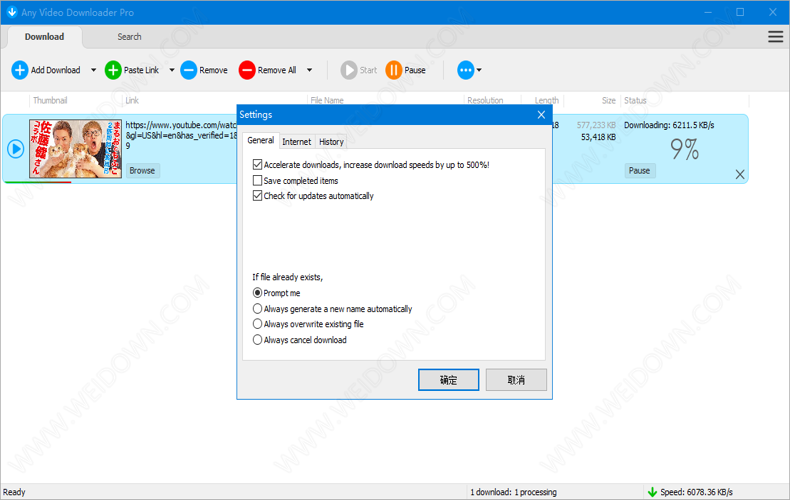Click the green speed arrow in status bar
Viewport: 790px width, 500px height.
pyautogui.click(x=652, y=492)
